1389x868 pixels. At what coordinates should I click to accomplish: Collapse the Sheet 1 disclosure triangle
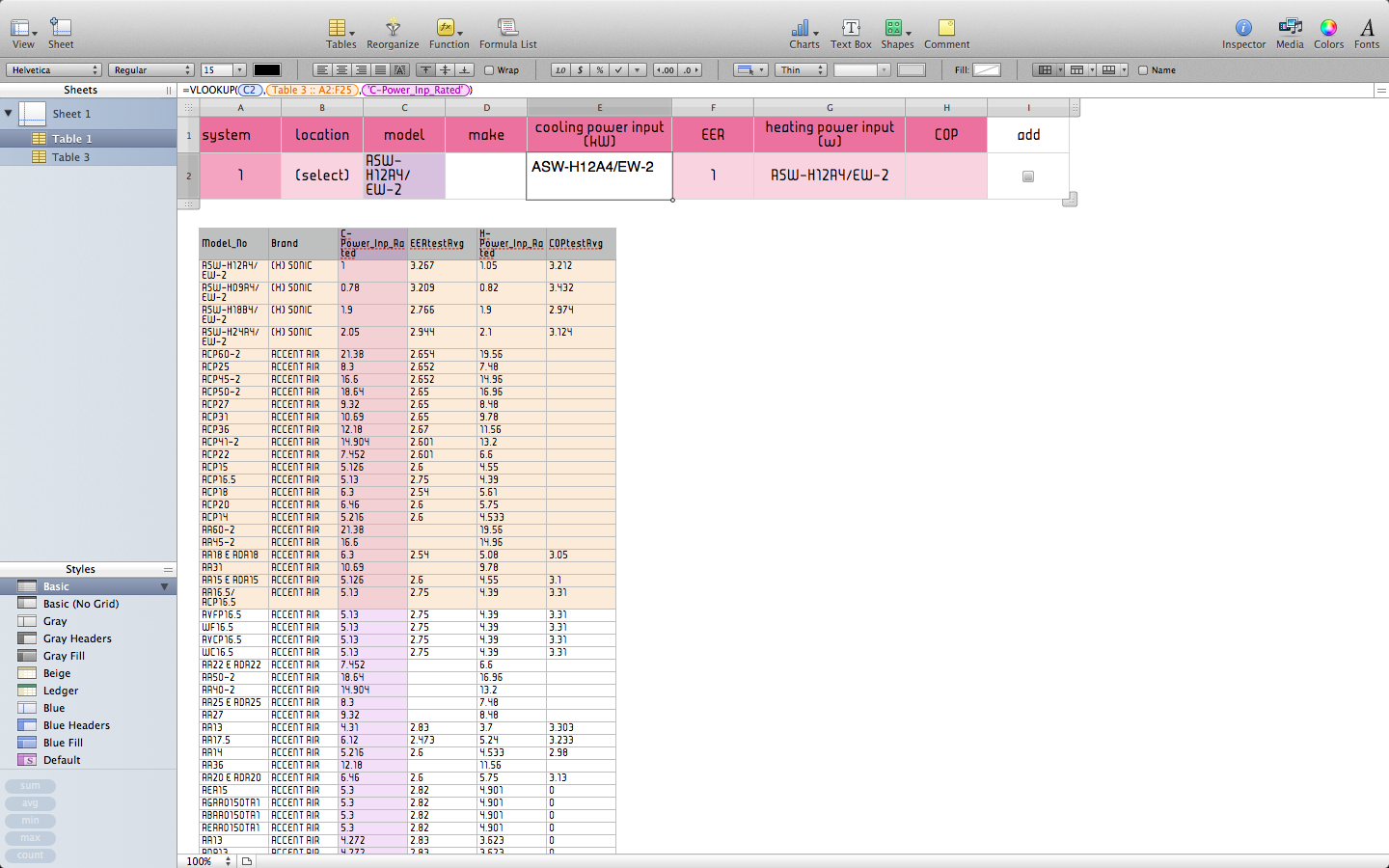pyautogui.click(x=9, y=113)
